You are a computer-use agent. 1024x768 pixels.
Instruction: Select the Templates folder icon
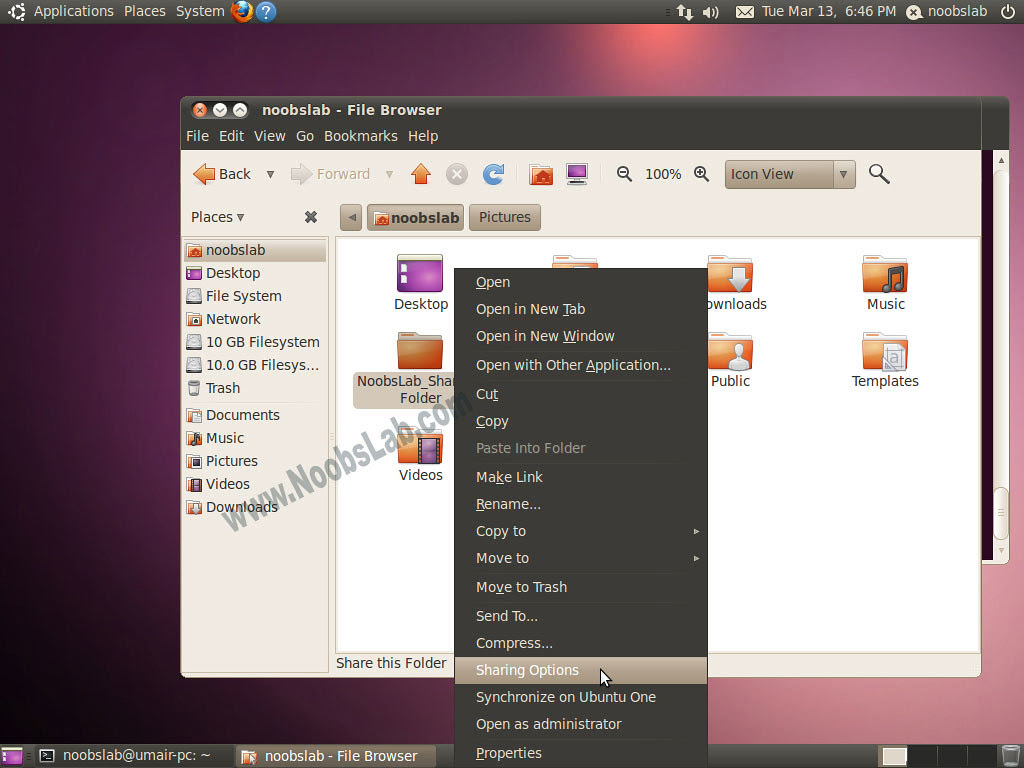(x=885, y=351)
